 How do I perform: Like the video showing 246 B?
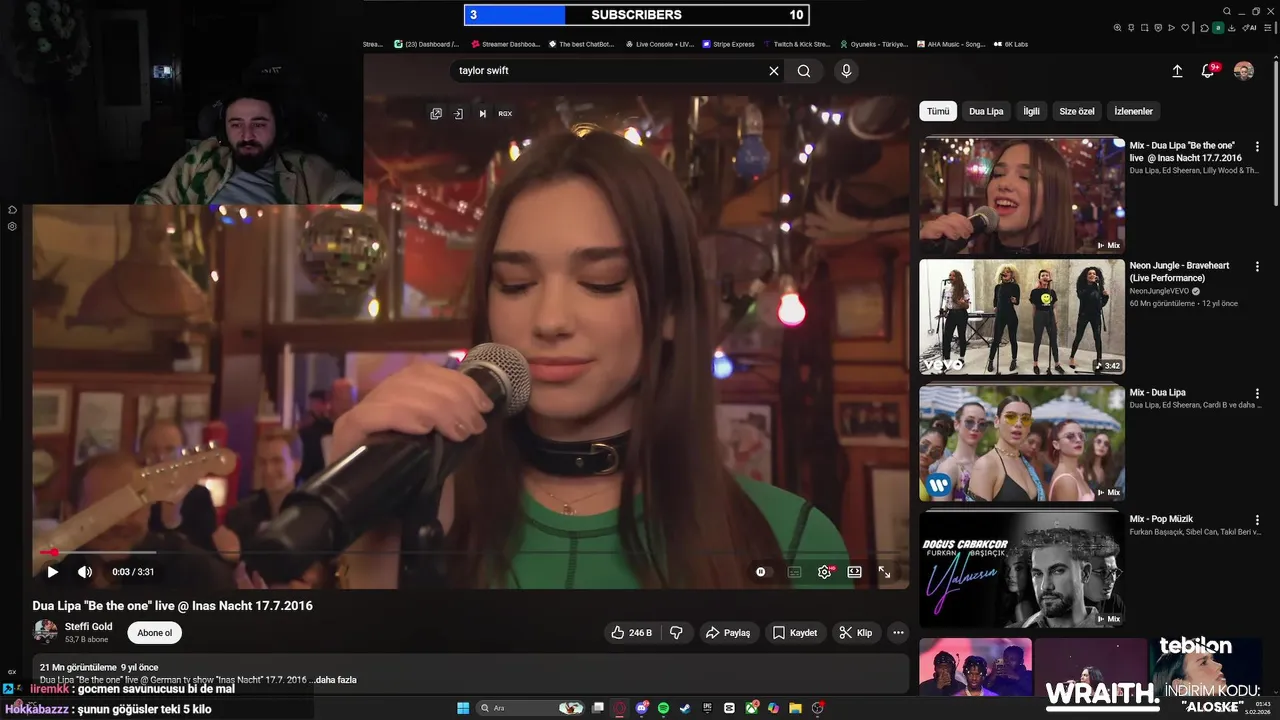[x=632, y=633]
